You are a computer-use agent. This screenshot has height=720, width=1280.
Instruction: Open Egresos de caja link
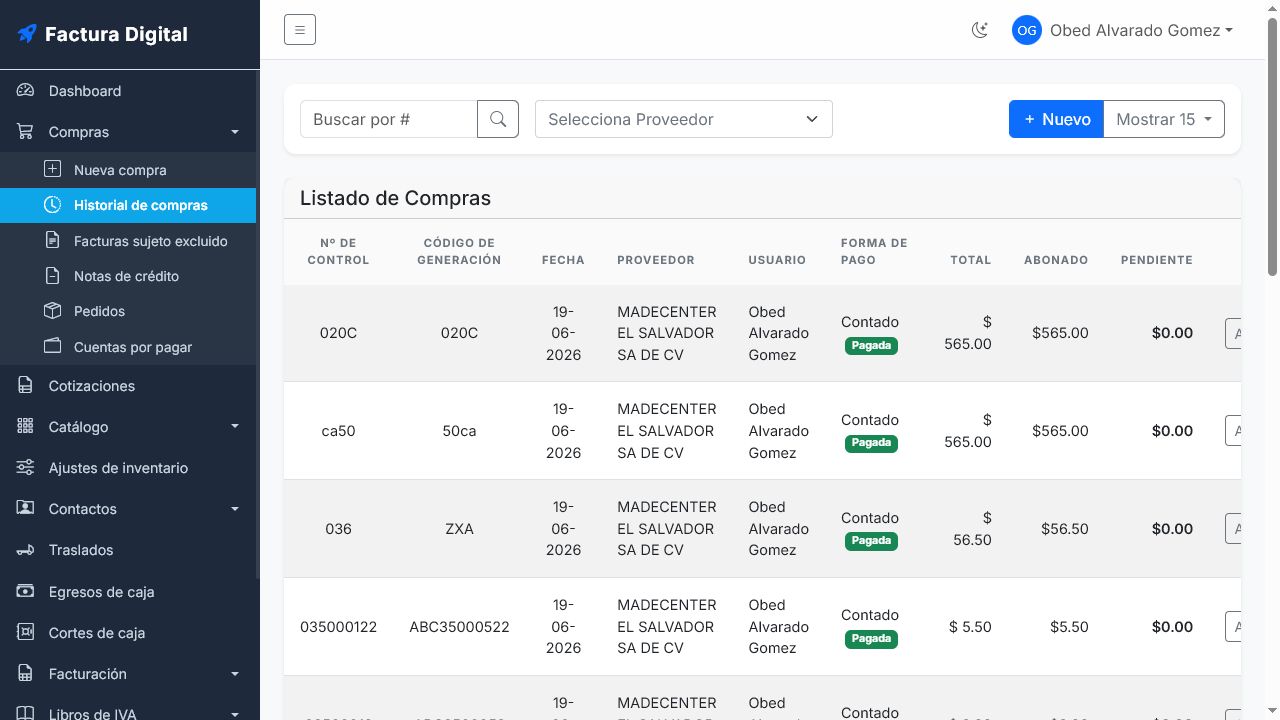pos(128,592)
